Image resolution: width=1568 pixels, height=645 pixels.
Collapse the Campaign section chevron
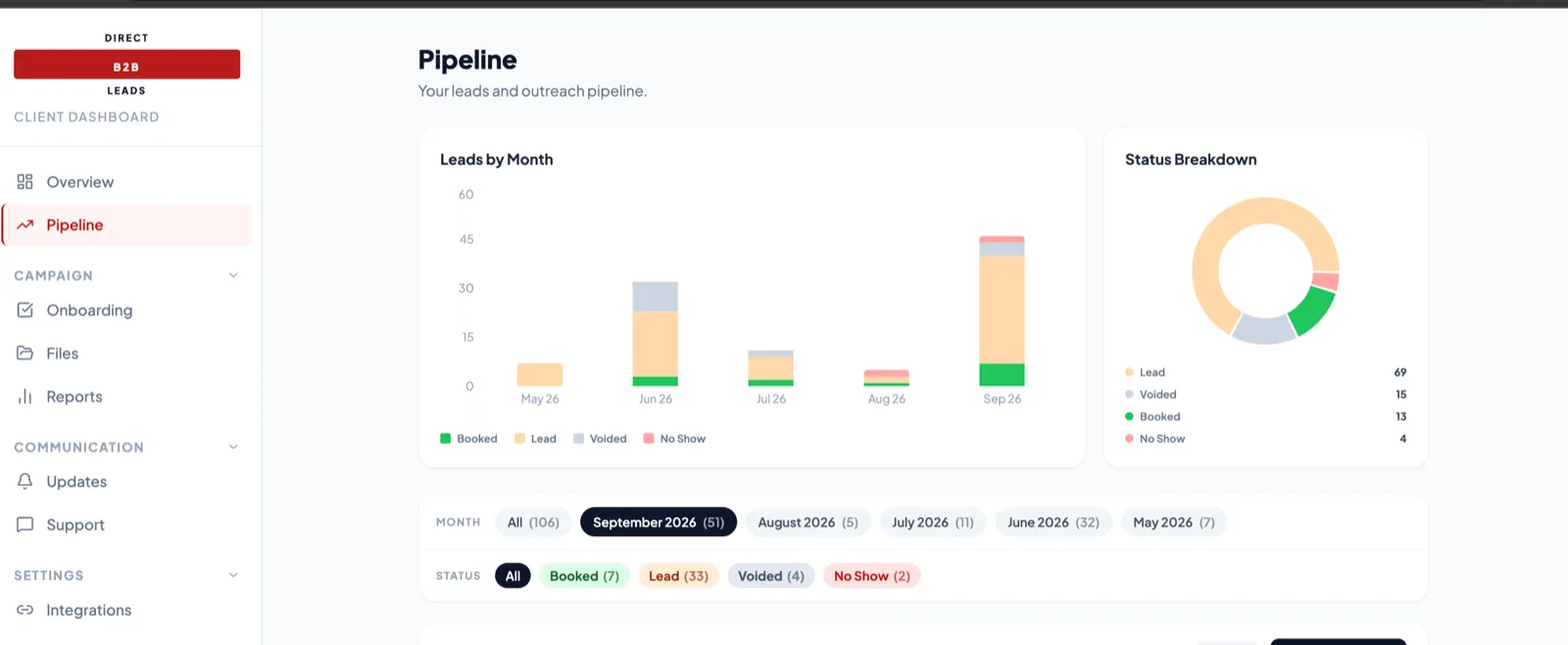tap(233, 275)
